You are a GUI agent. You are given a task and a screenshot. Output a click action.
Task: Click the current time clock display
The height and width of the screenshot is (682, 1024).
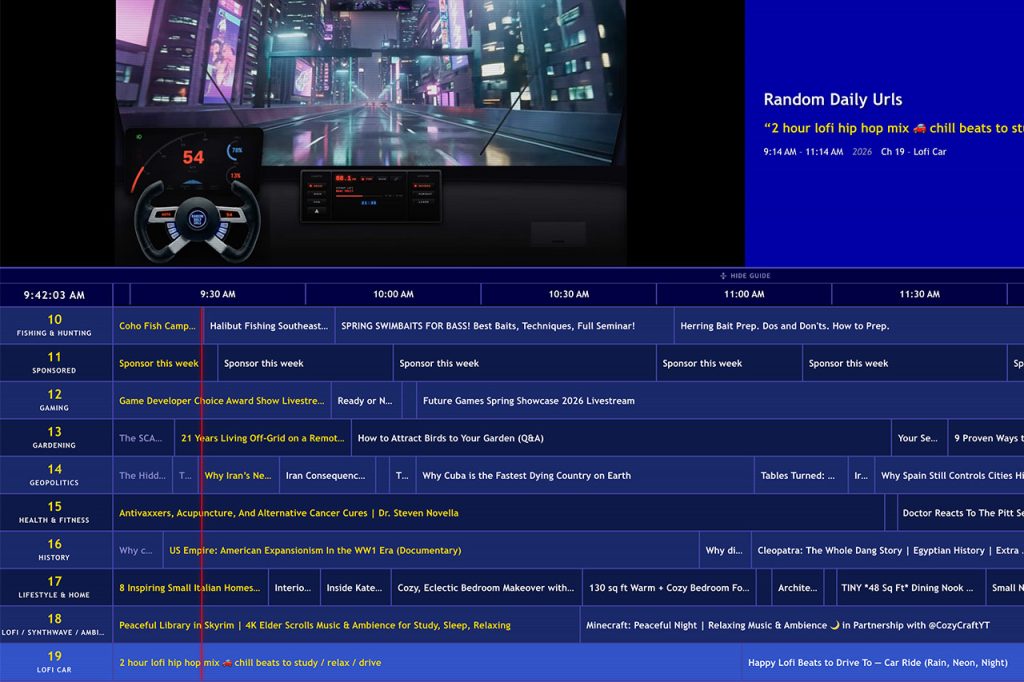click(x=55, y=295)
